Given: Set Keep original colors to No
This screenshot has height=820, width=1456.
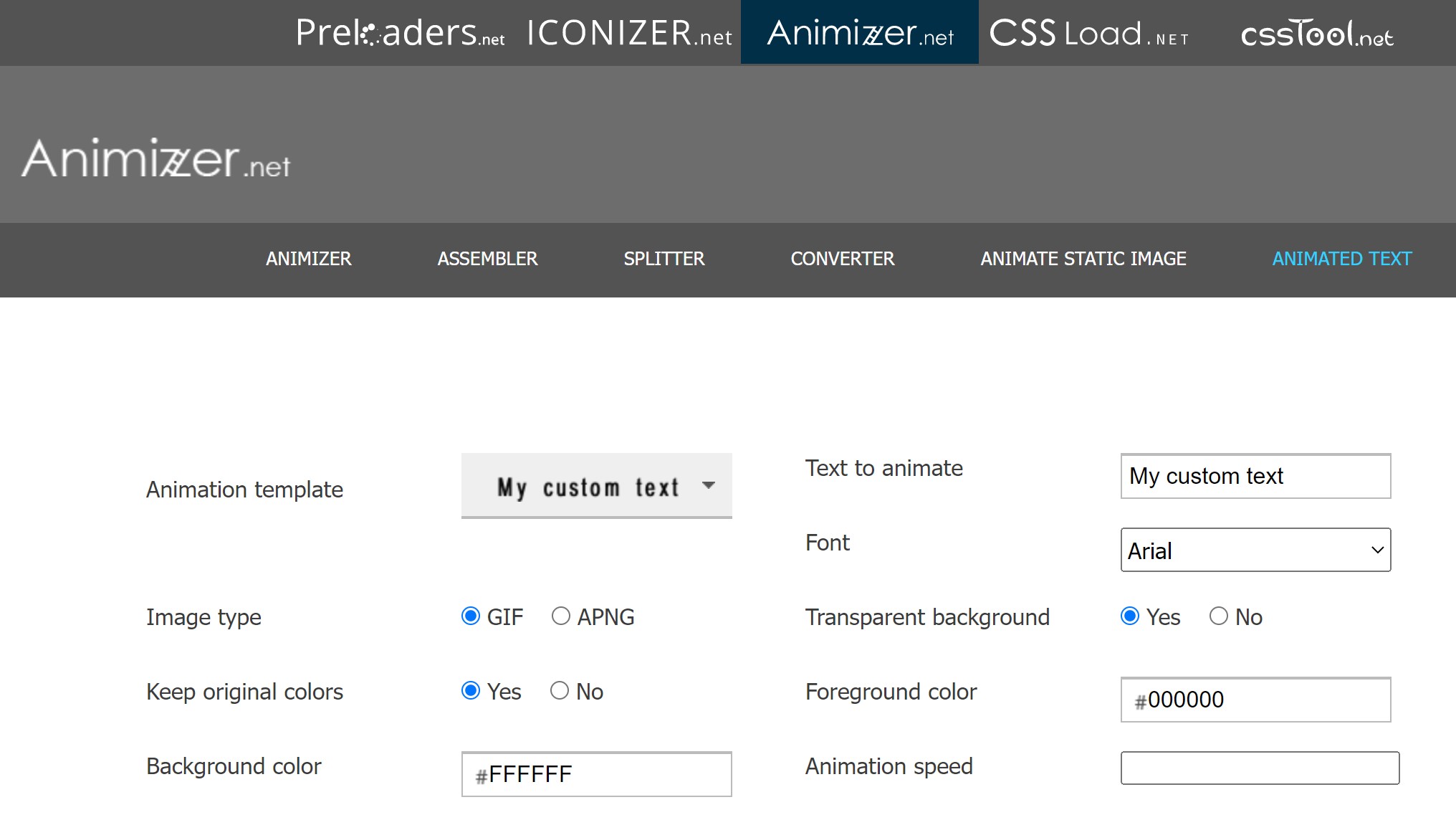Looking at the screenshot, I should click(560, 690).
